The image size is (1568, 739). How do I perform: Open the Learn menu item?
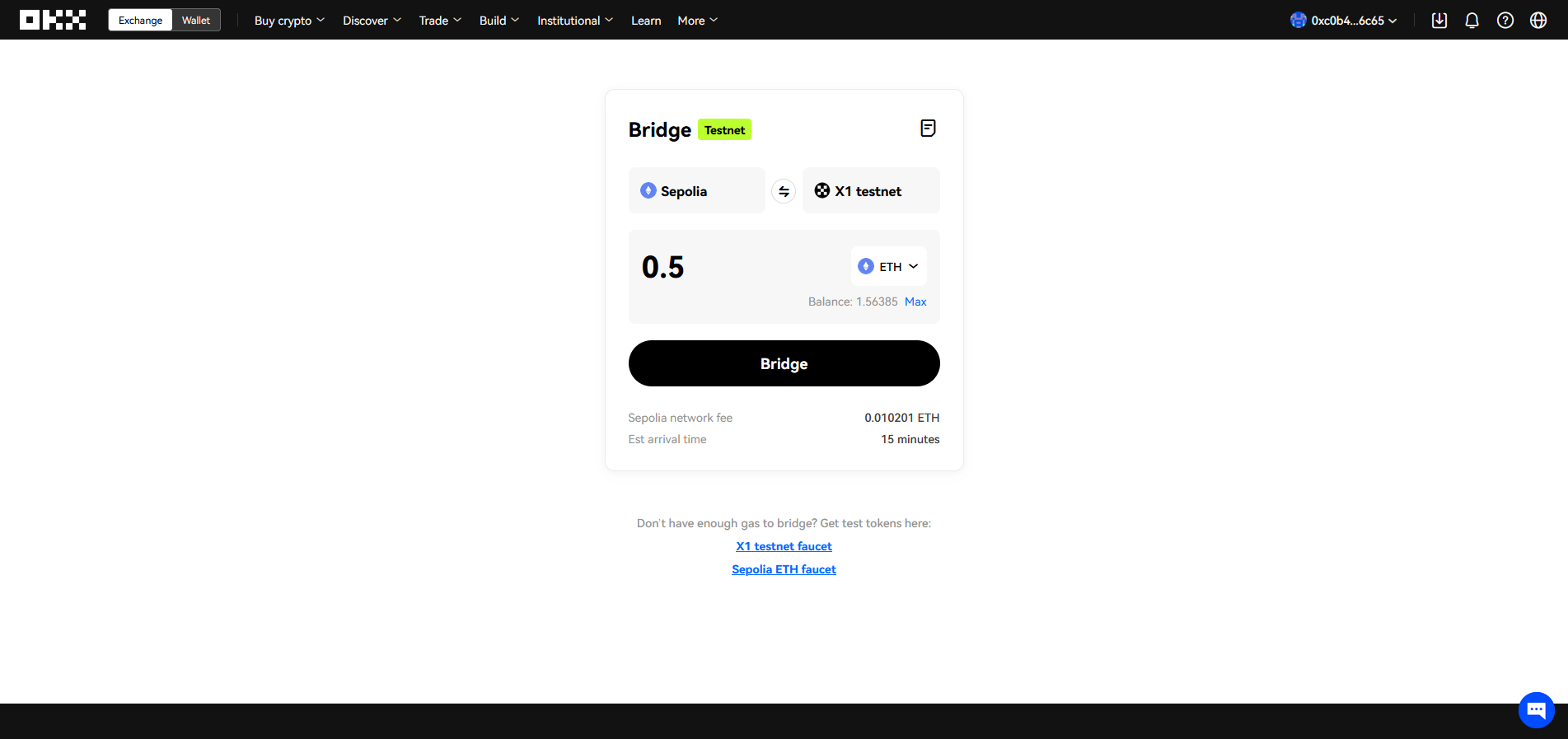[x=646, y=21]
